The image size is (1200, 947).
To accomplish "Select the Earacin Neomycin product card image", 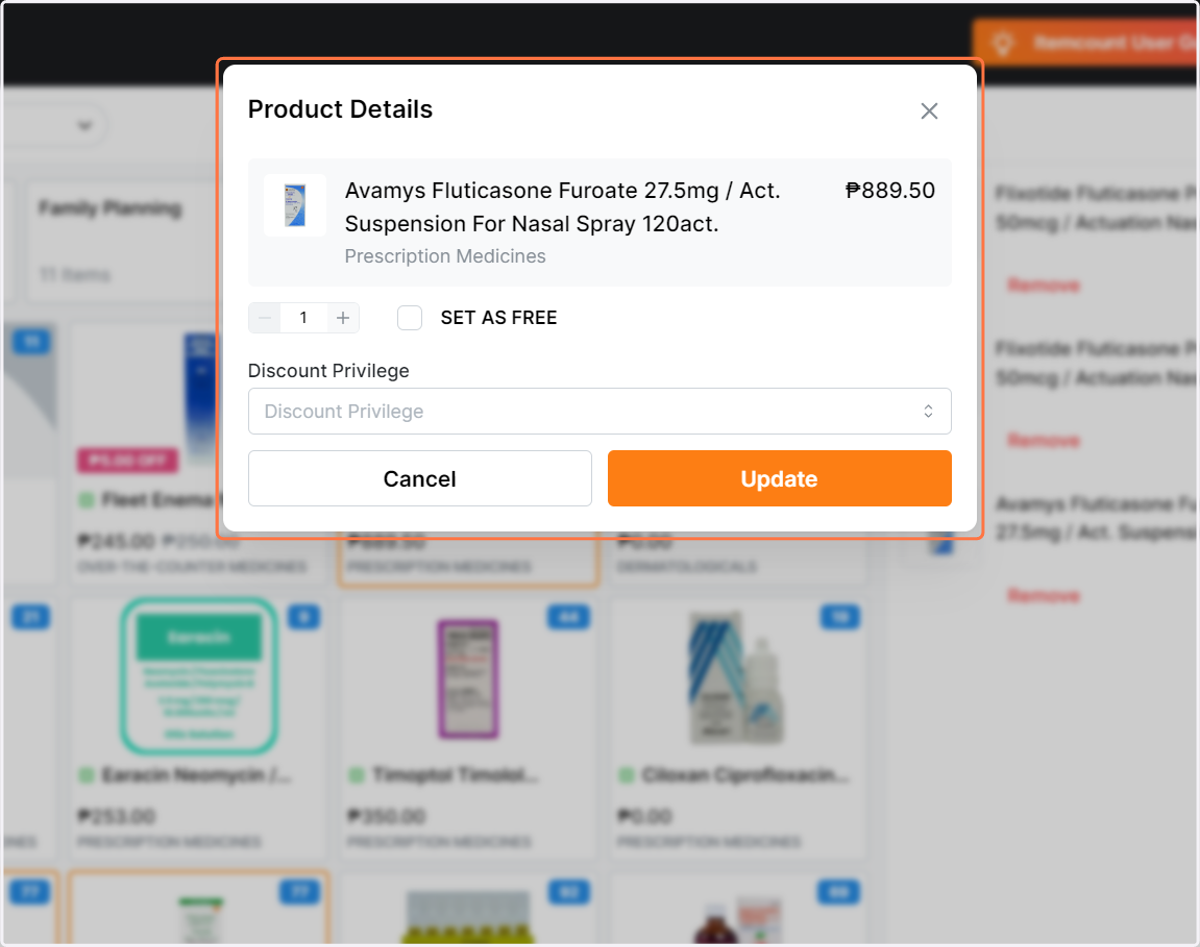I will 198,676.
